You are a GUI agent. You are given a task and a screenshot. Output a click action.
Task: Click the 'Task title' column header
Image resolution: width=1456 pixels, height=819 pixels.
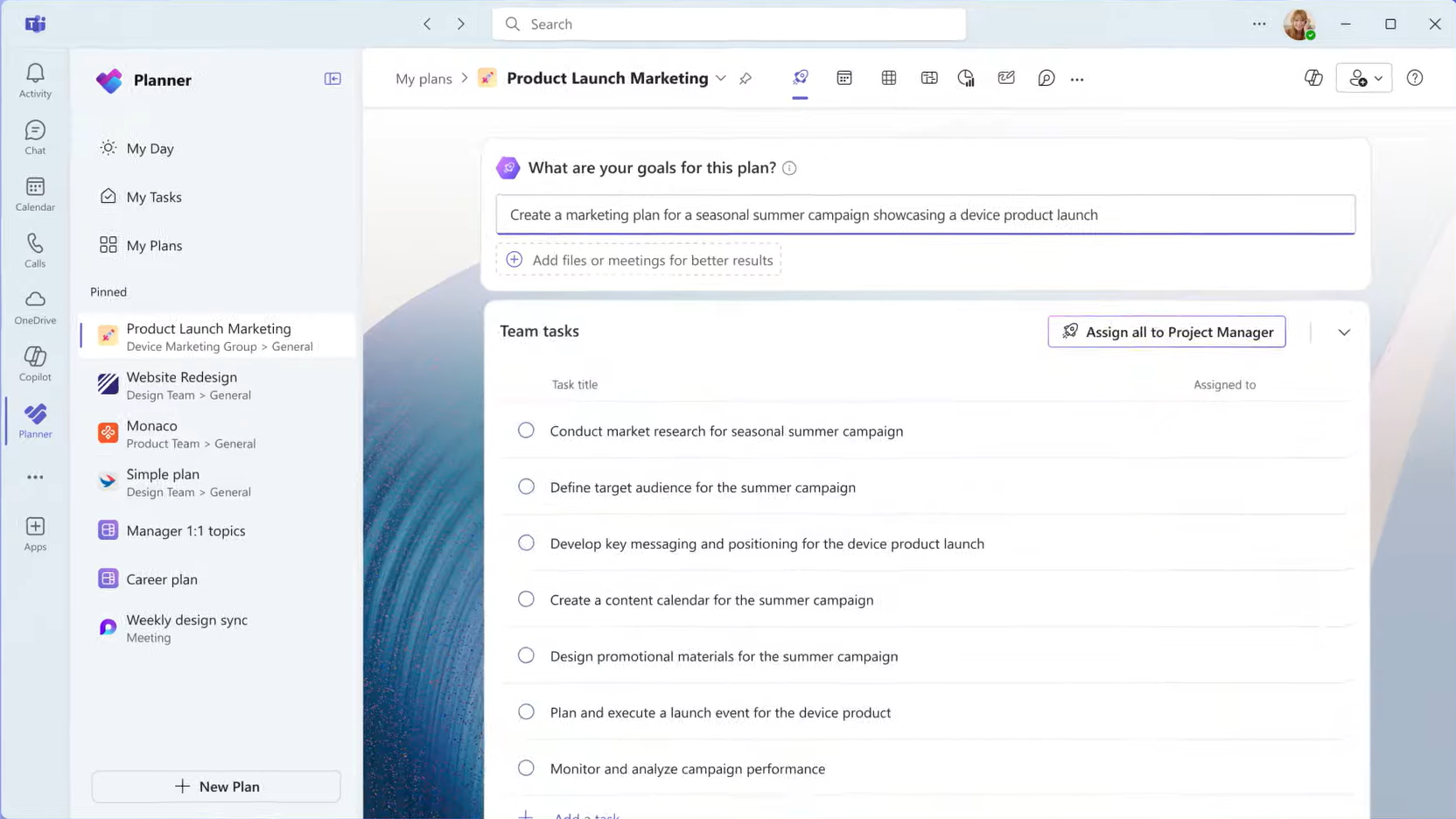[575, 384]
